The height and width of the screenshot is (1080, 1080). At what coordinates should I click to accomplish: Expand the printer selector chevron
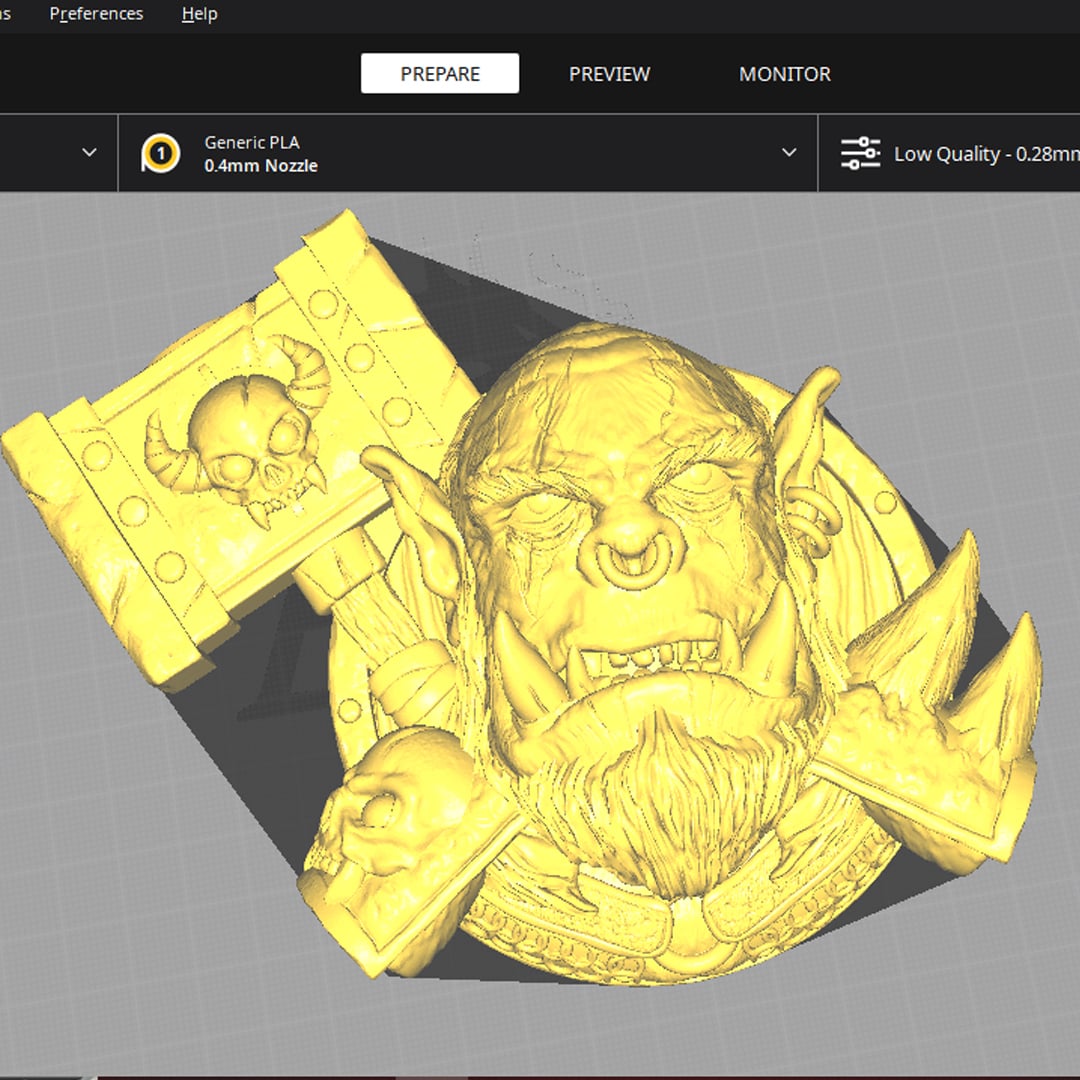coord(89,152)
